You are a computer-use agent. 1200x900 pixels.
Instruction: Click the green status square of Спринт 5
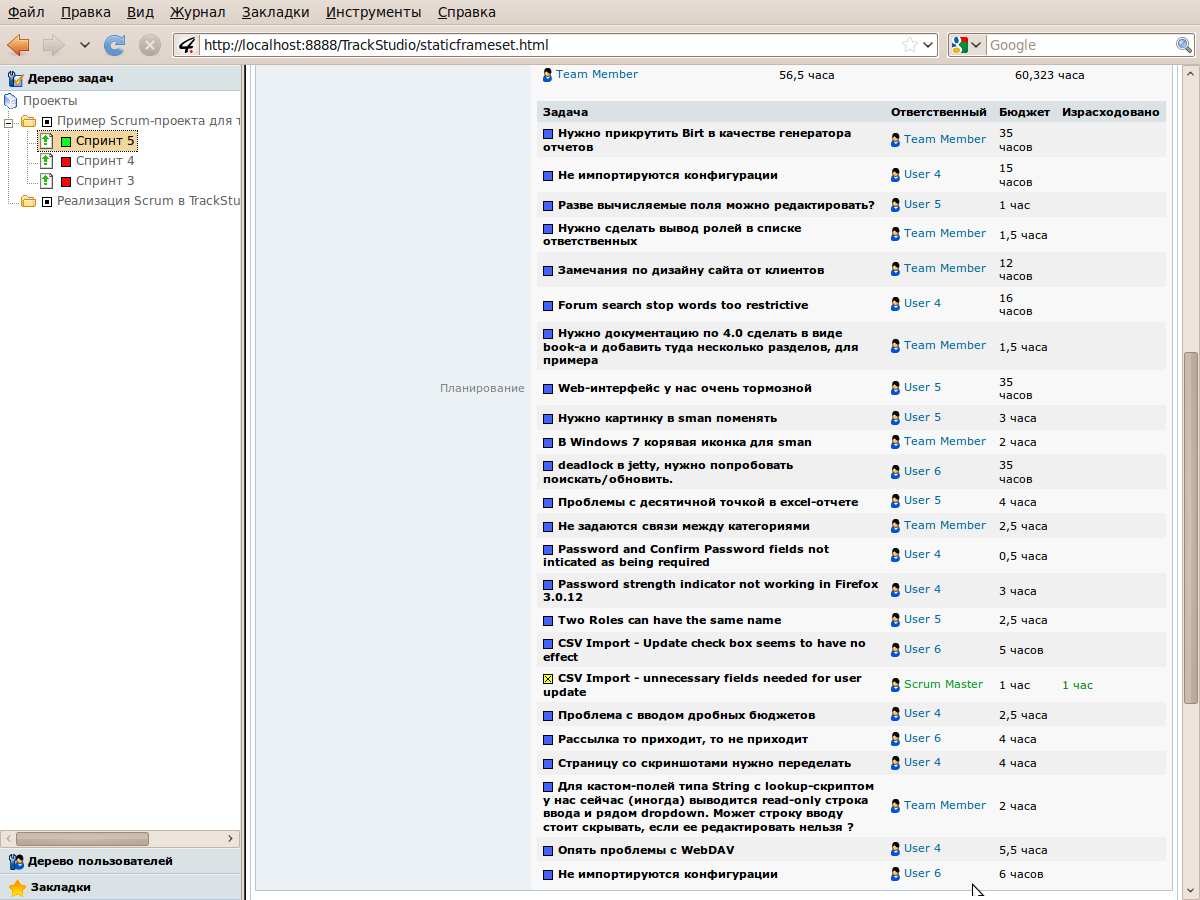(x=66, y=142)
